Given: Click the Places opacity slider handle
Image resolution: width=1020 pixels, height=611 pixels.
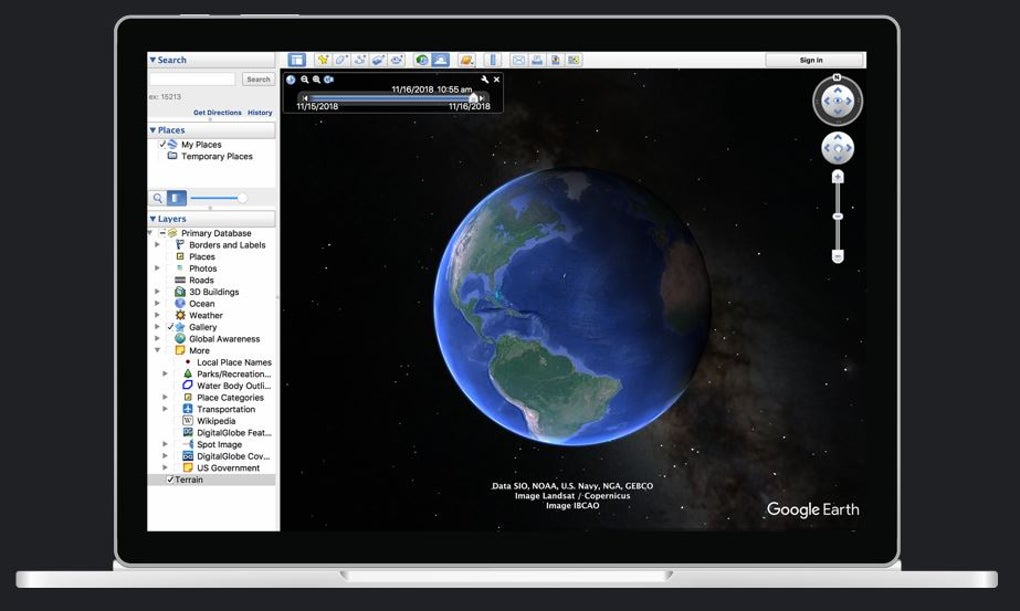Looking at the screenshot, I should tap(242, 198).
